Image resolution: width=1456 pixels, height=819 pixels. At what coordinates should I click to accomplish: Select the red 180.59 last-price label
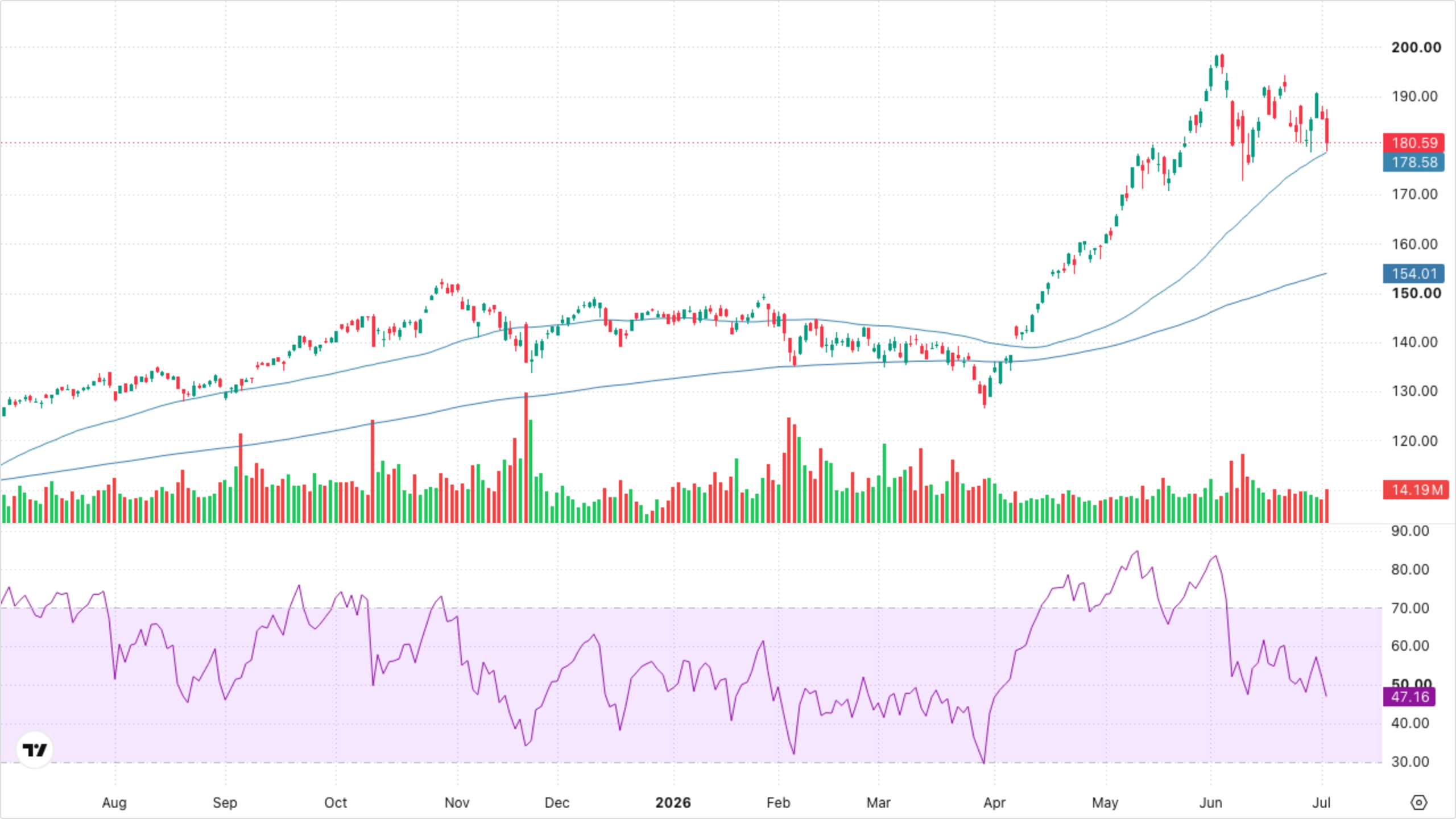pyautogui.click(x=1413, y=143)
